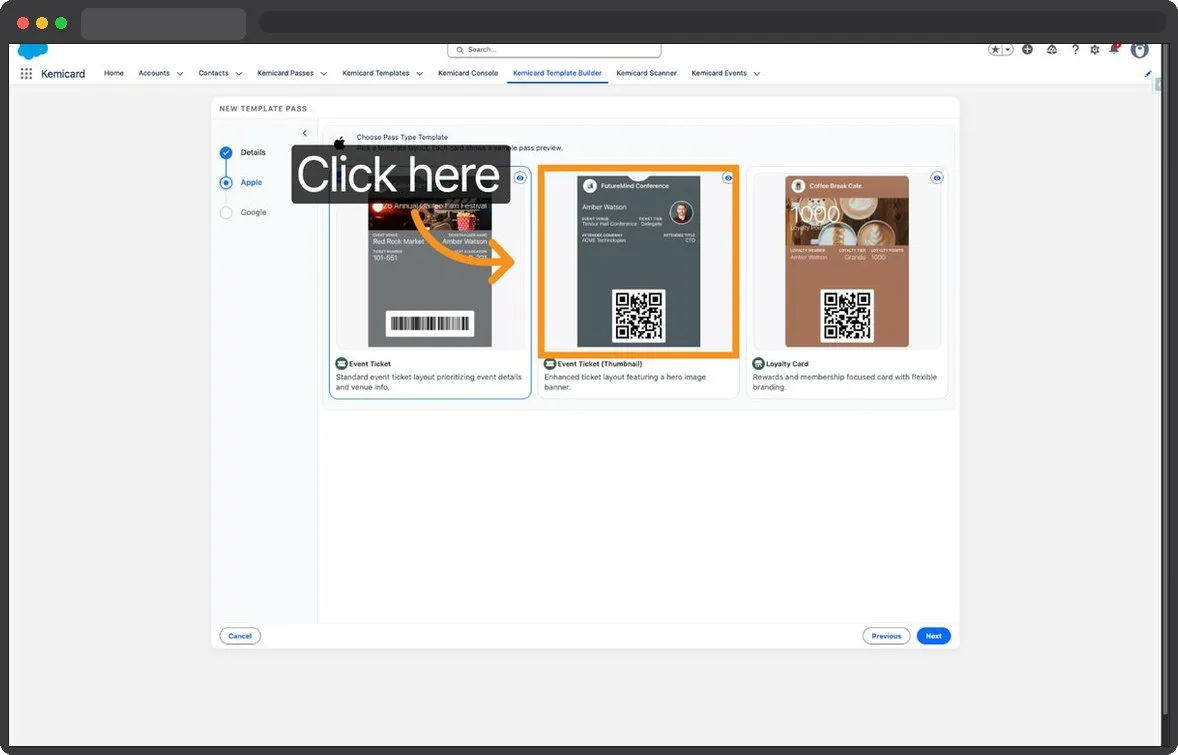Viewport: 1178px width, 755px height.
Task: Open the Kemicard Scanner tab
Action: (646, 73)
